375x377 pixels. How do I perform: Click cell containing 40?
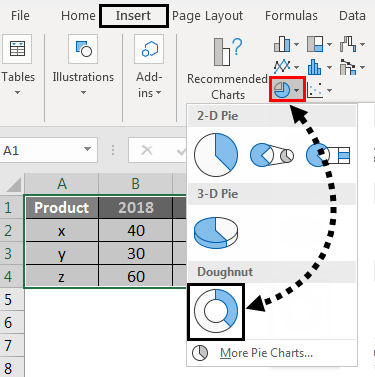click(136, 231)
